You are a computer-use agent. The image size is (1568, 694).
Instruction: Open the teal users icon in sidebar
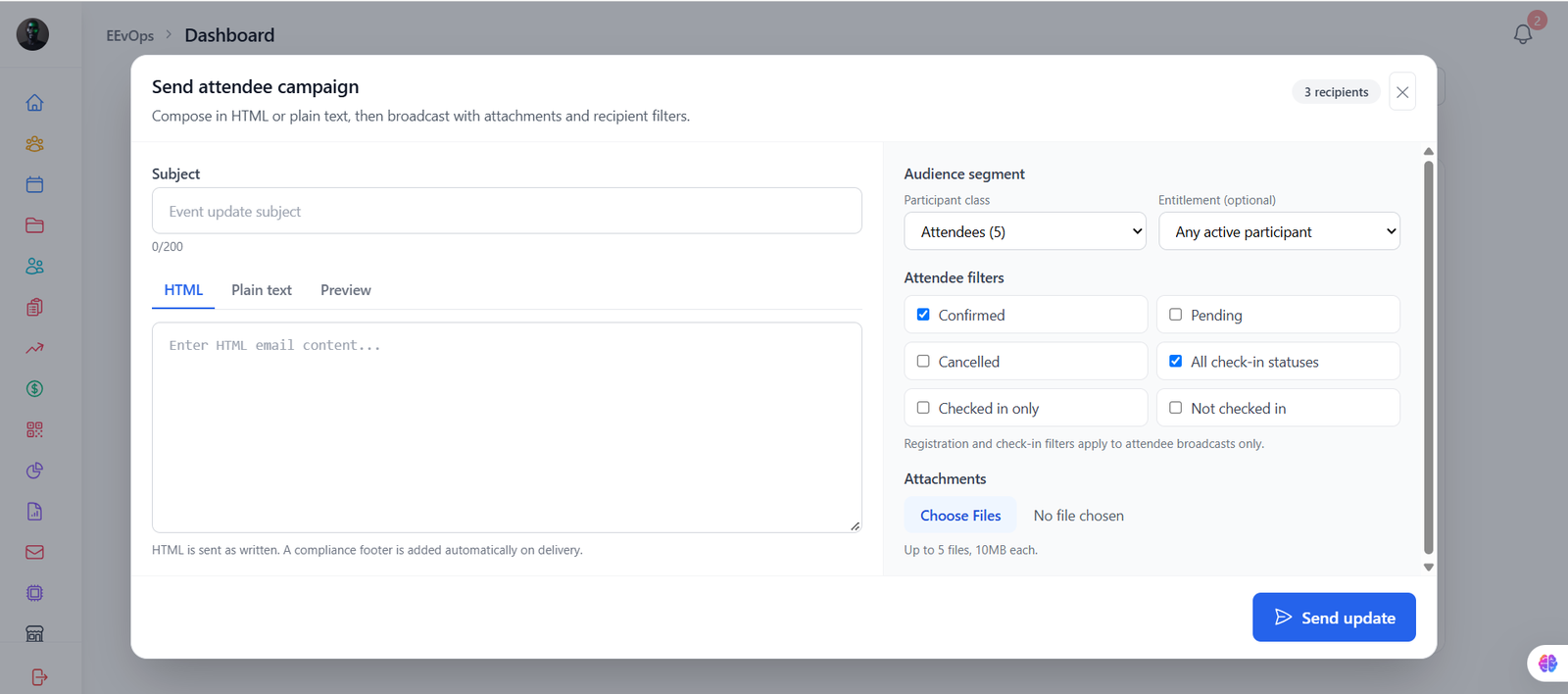[34, 267]
